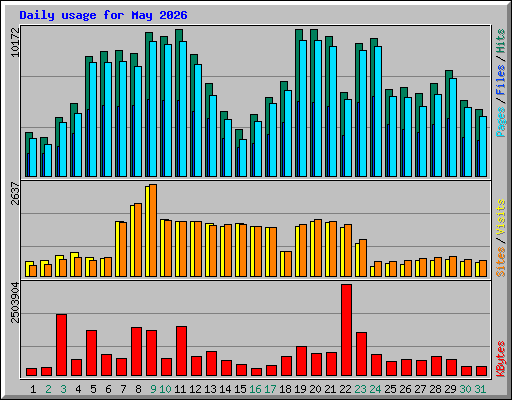512x400 pixels.
Task: Click day label 19 on the x-axis
Action: tap(300, 389)
